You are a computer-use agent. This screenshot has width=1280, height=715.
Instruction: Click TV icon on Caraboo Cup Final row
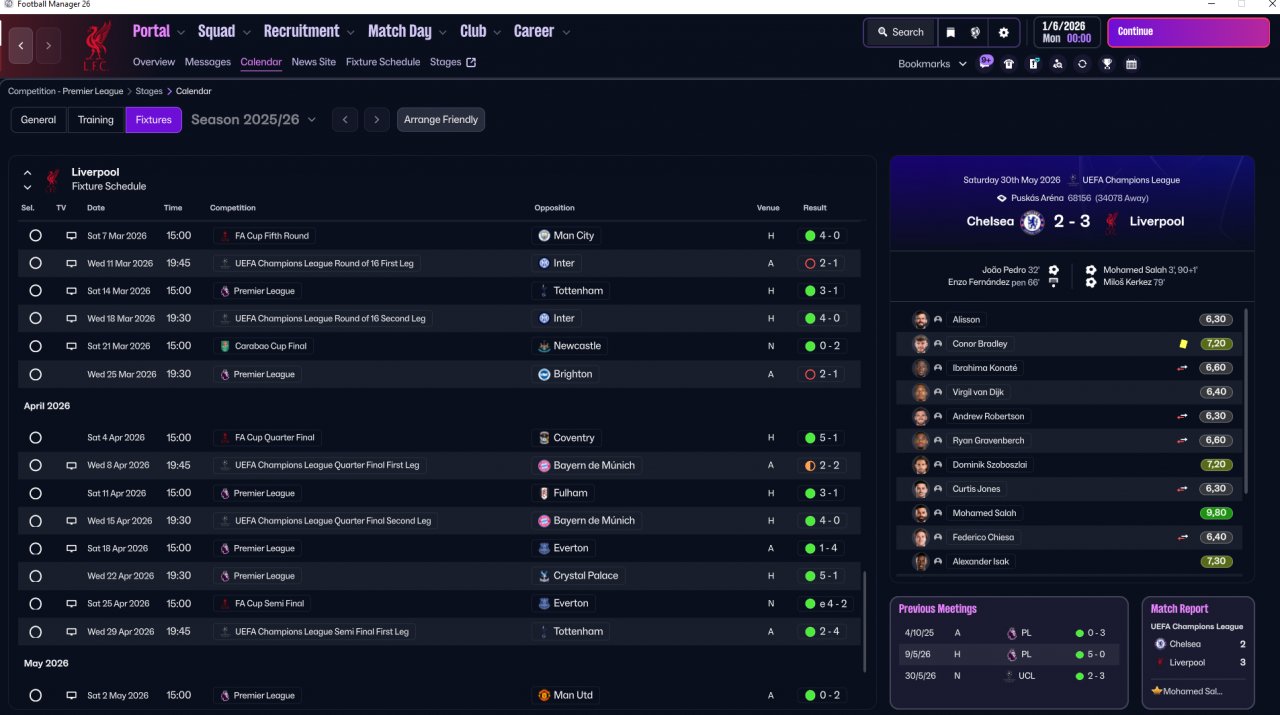71,346
